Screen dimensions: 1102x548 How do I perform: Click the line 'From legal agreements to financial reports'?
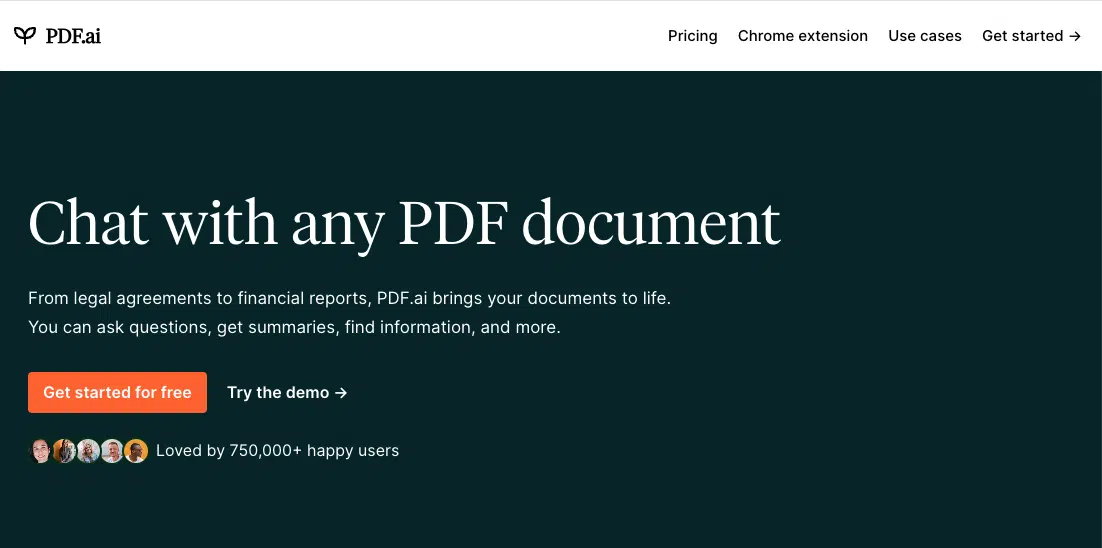point(350,298)
